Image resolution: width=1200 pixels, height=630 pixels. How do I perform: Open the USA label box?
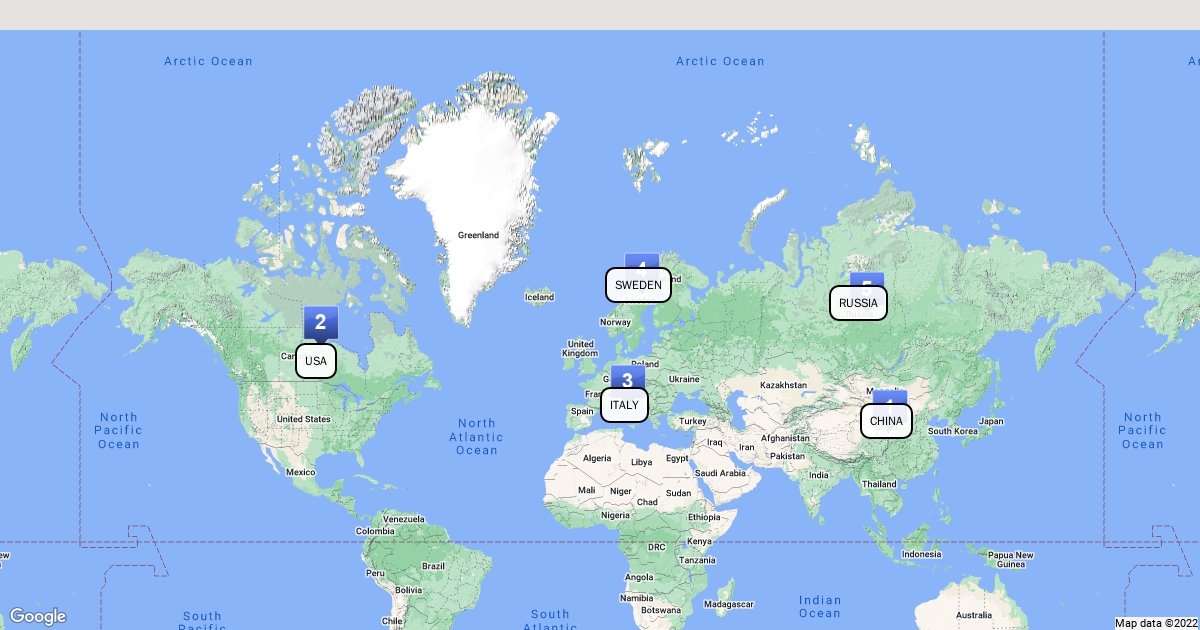315,361
